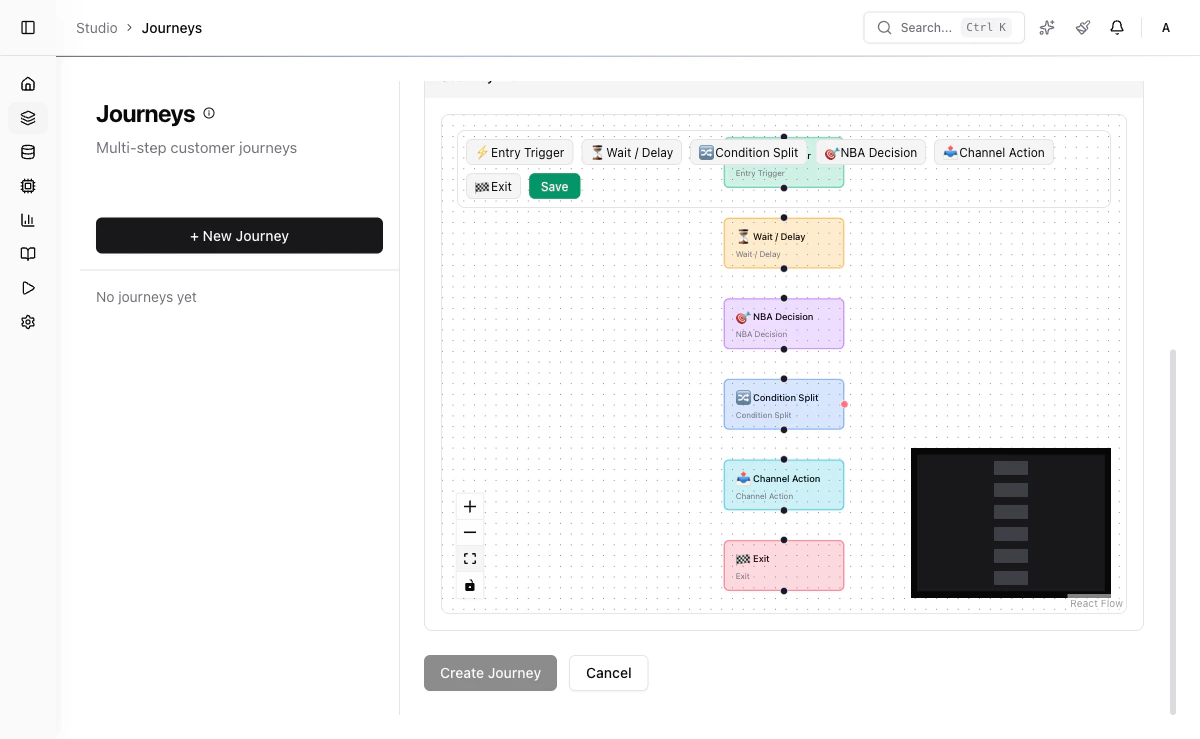
Task: Zoom in using the canvas plus control
Action: [470, 506]
